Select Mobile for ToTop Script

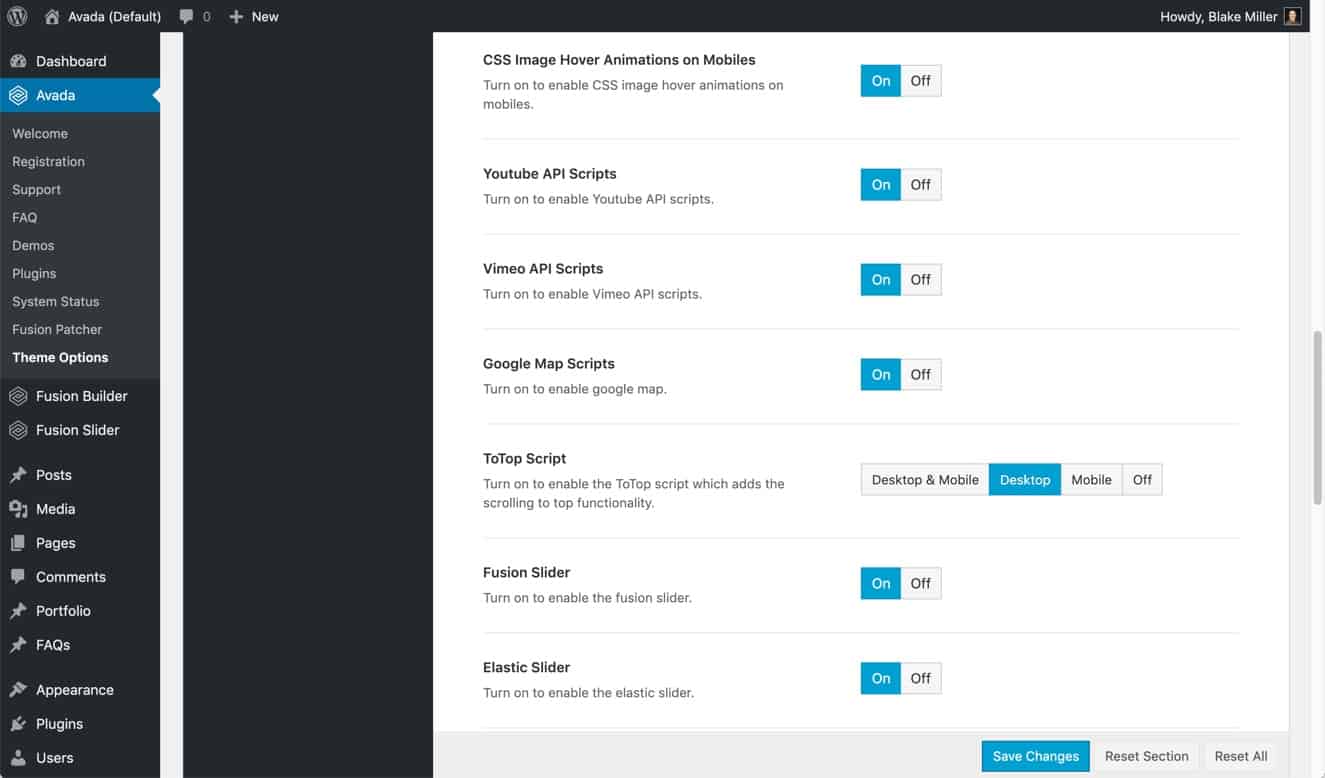coord(1091,480)
